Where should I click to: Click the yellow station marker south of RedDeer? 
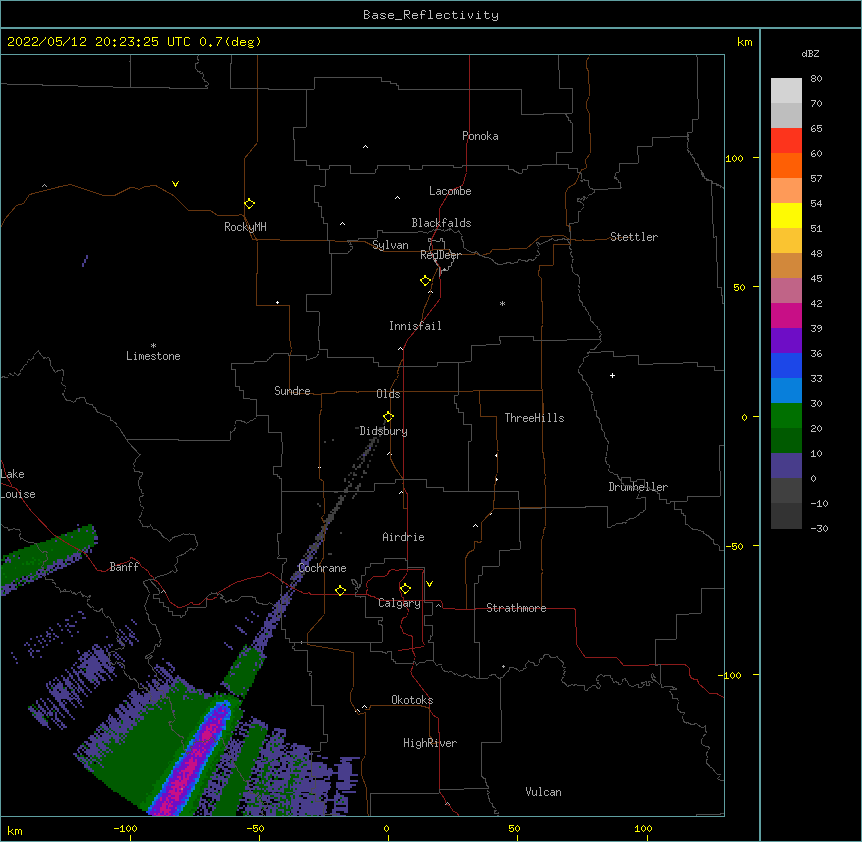pos(426,281)
